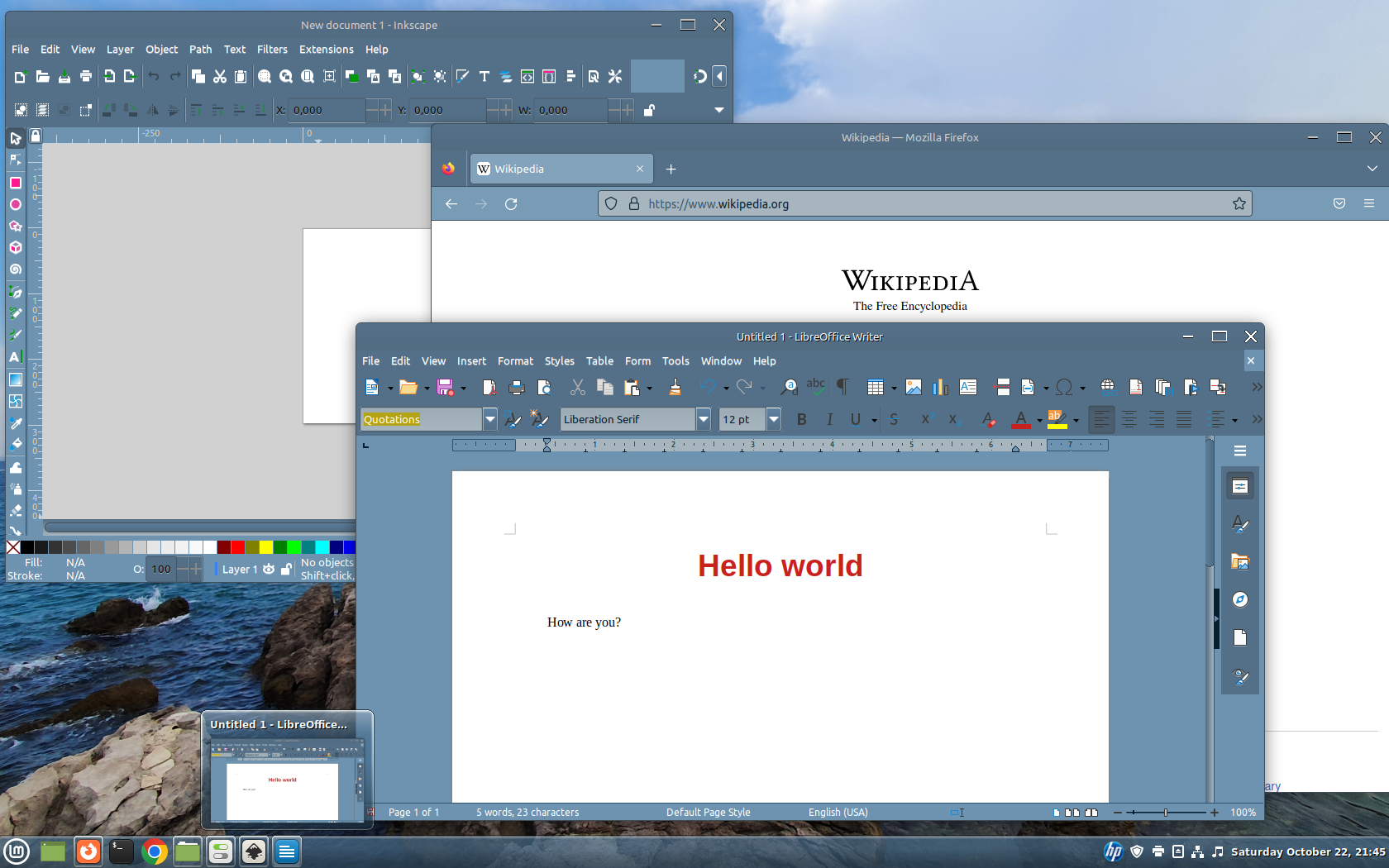
Task: Click Default Page Style in status bar
Action: [x=708, y=813]
